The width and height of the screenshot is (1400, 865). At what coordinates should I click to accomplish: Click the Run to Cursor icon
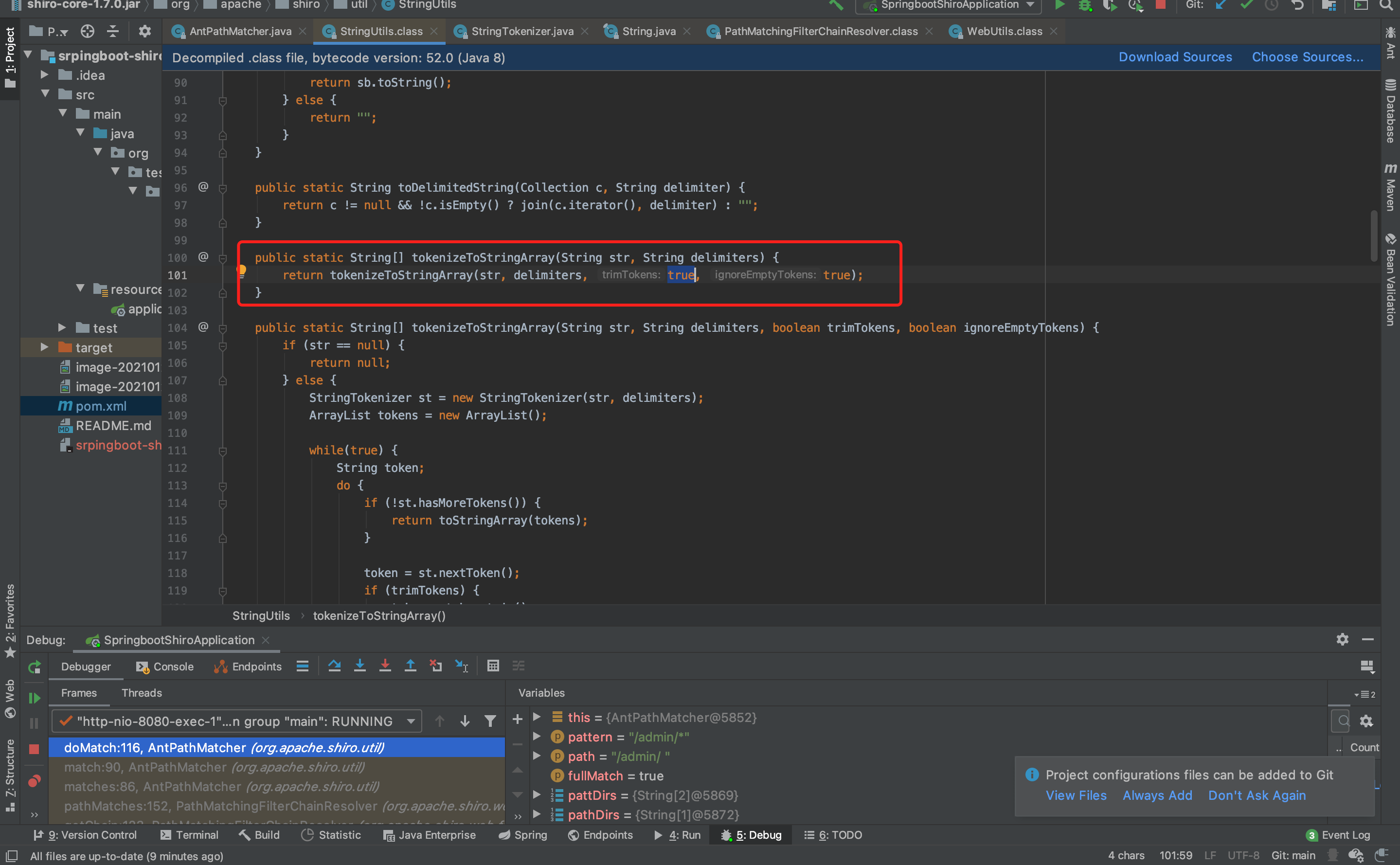(x=462, y=666)
